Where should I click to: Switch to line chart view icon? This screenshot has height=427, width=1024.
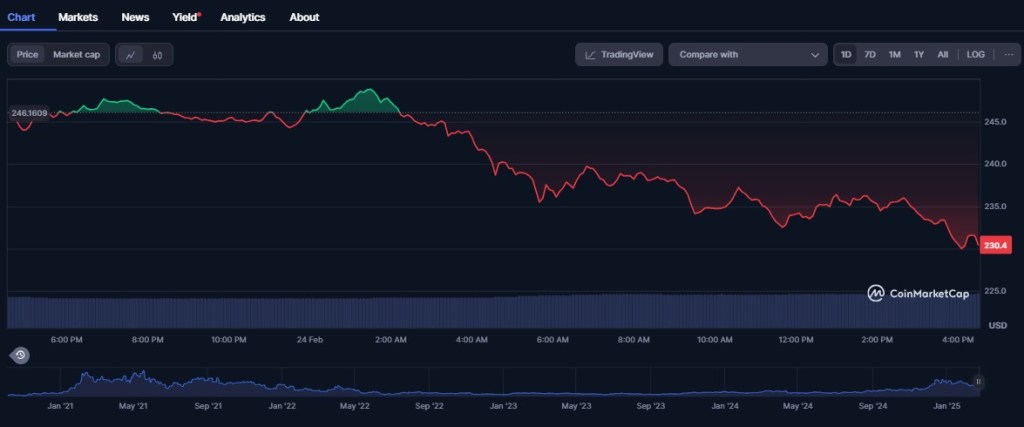coord(131,55)
